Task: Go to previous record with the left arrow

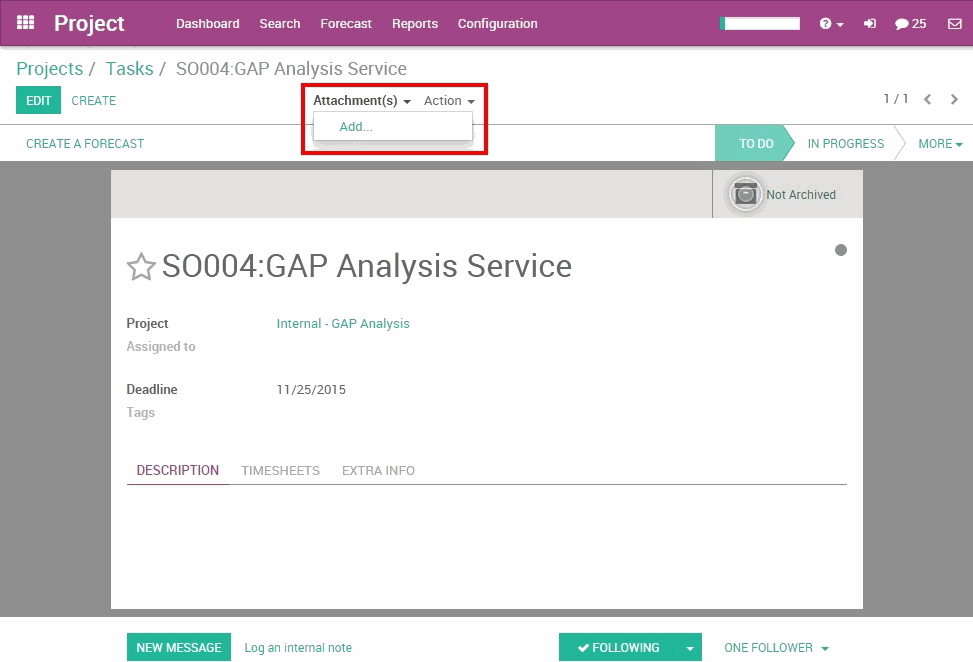Action: [x=928, y=100]
